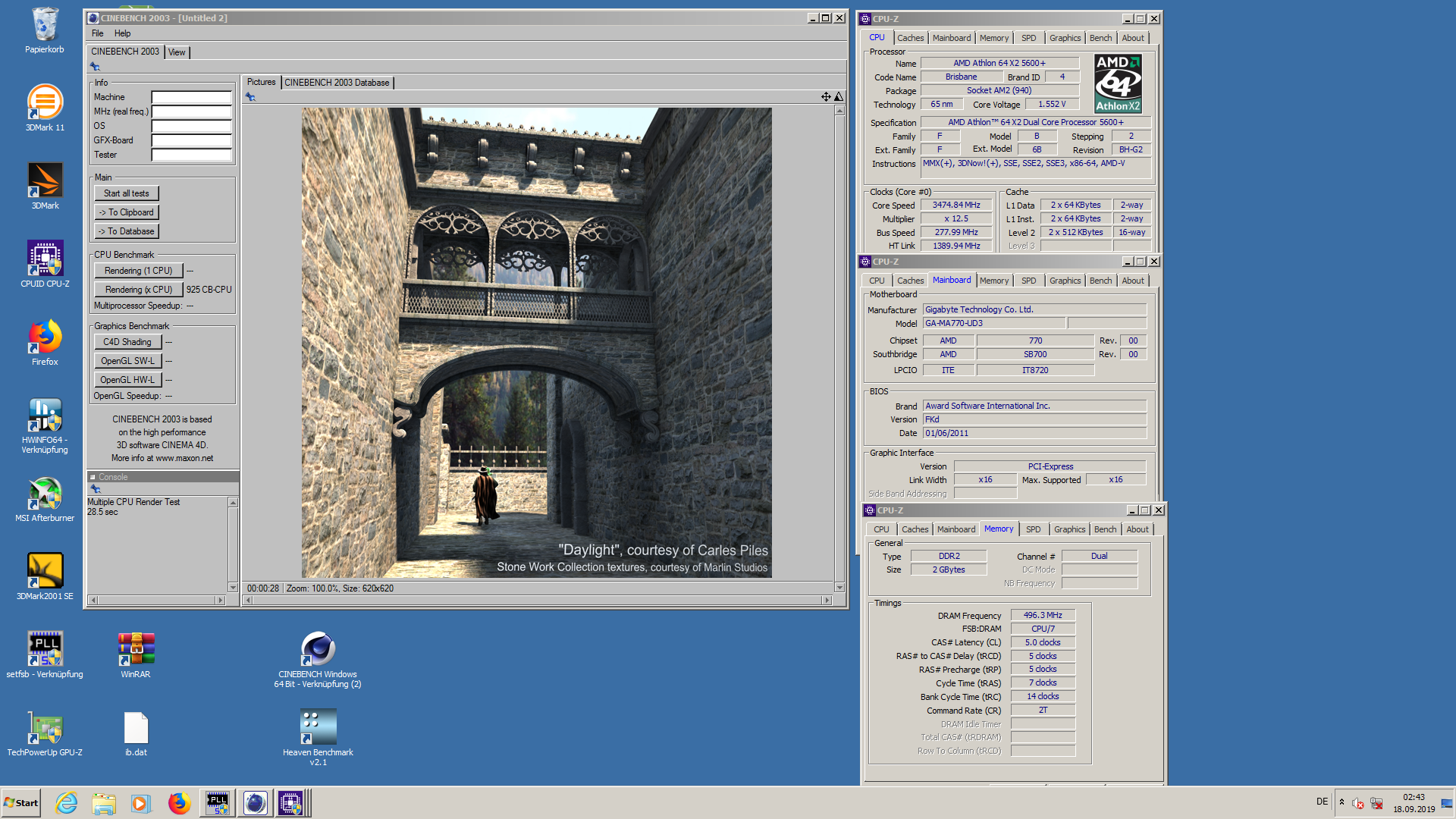Run C4D Shading graphics test
Screen dimensions: 1456x819
(127, 342)
